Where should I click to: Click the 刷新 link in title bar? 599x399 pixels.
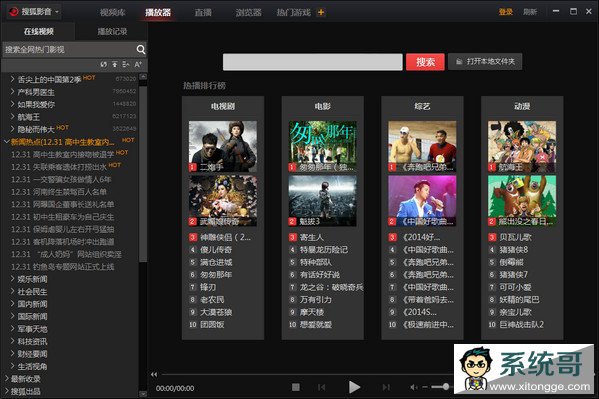coord(530,12)
